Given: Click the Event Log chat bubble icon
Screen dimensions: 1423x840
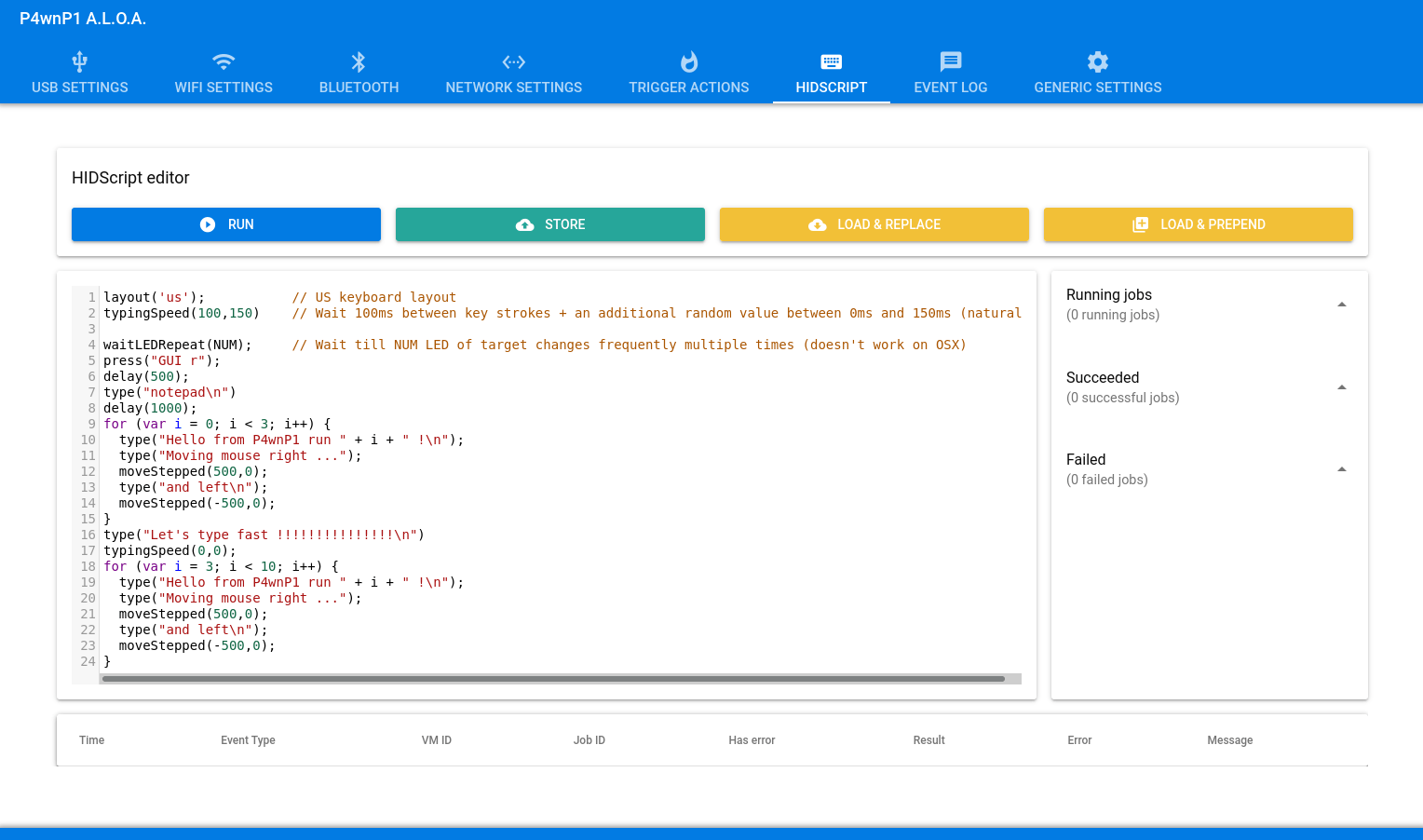Looking at the screenshot, I should pos(950,62).
